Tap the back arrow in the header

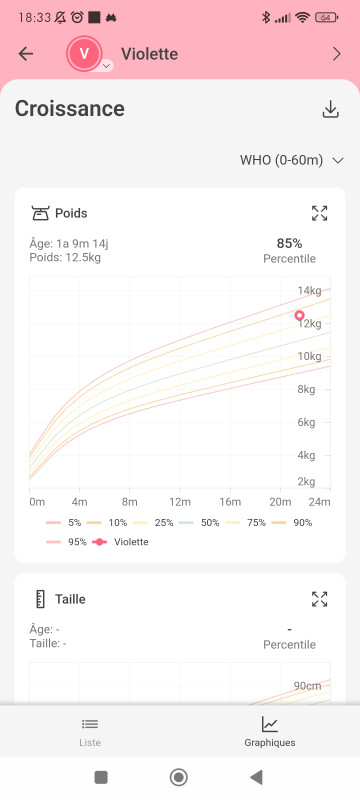click(25, 54)
